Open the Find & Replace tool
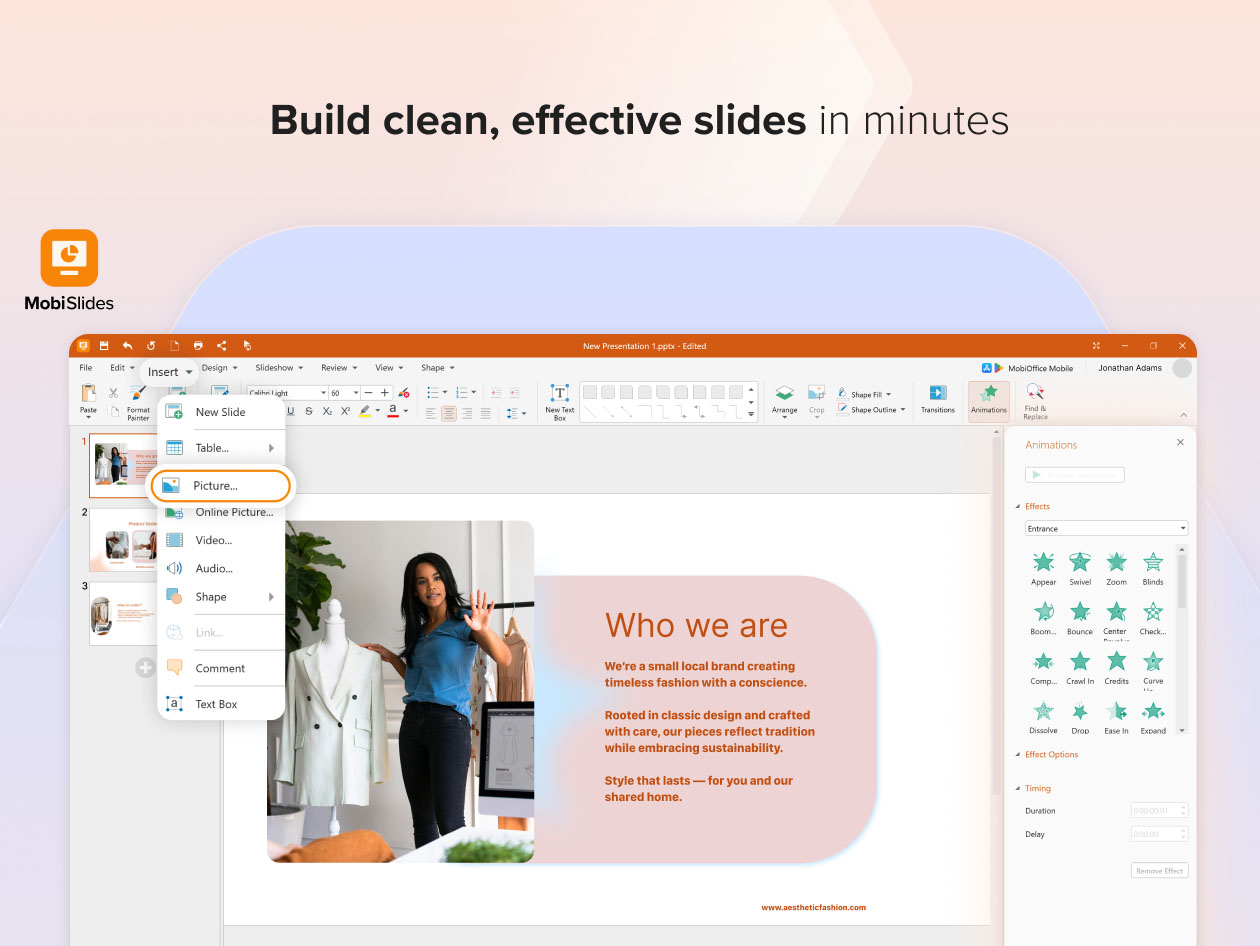The image size is (1260, 946). tap(1035, 399)
